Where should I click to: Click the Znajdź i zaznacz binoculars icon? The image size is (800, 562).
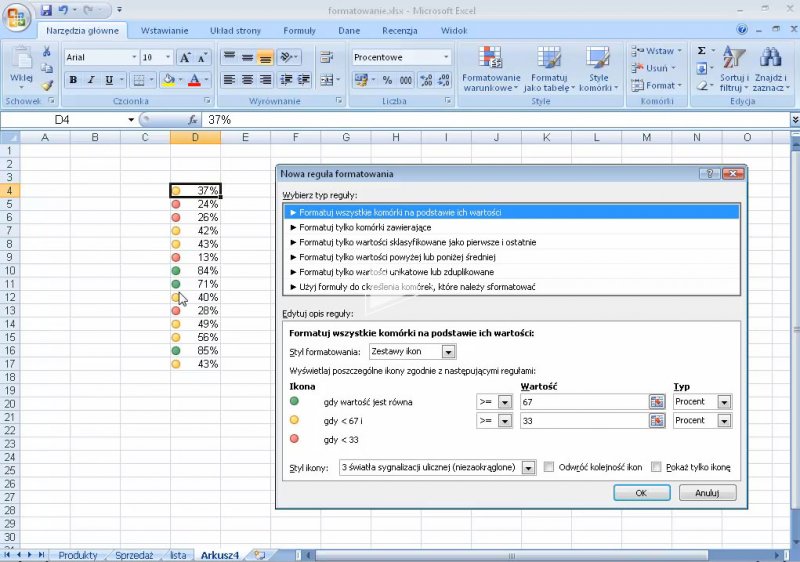click(x=769, y=68)
